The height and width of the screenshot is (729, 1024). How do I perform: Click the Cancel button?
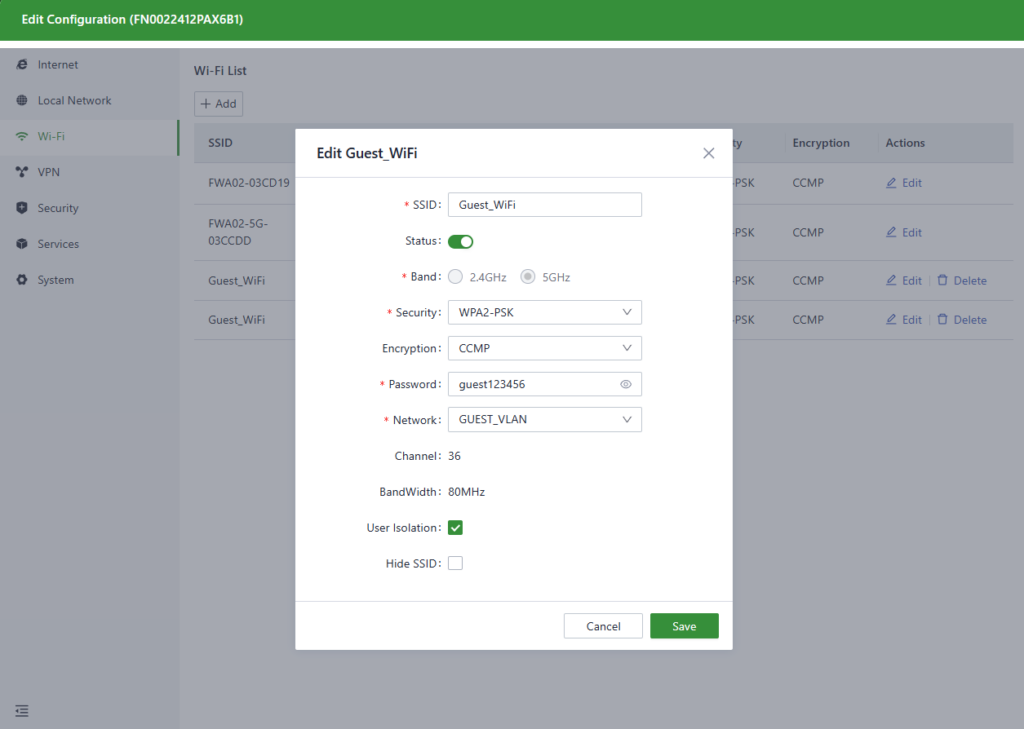pos(603,626)
